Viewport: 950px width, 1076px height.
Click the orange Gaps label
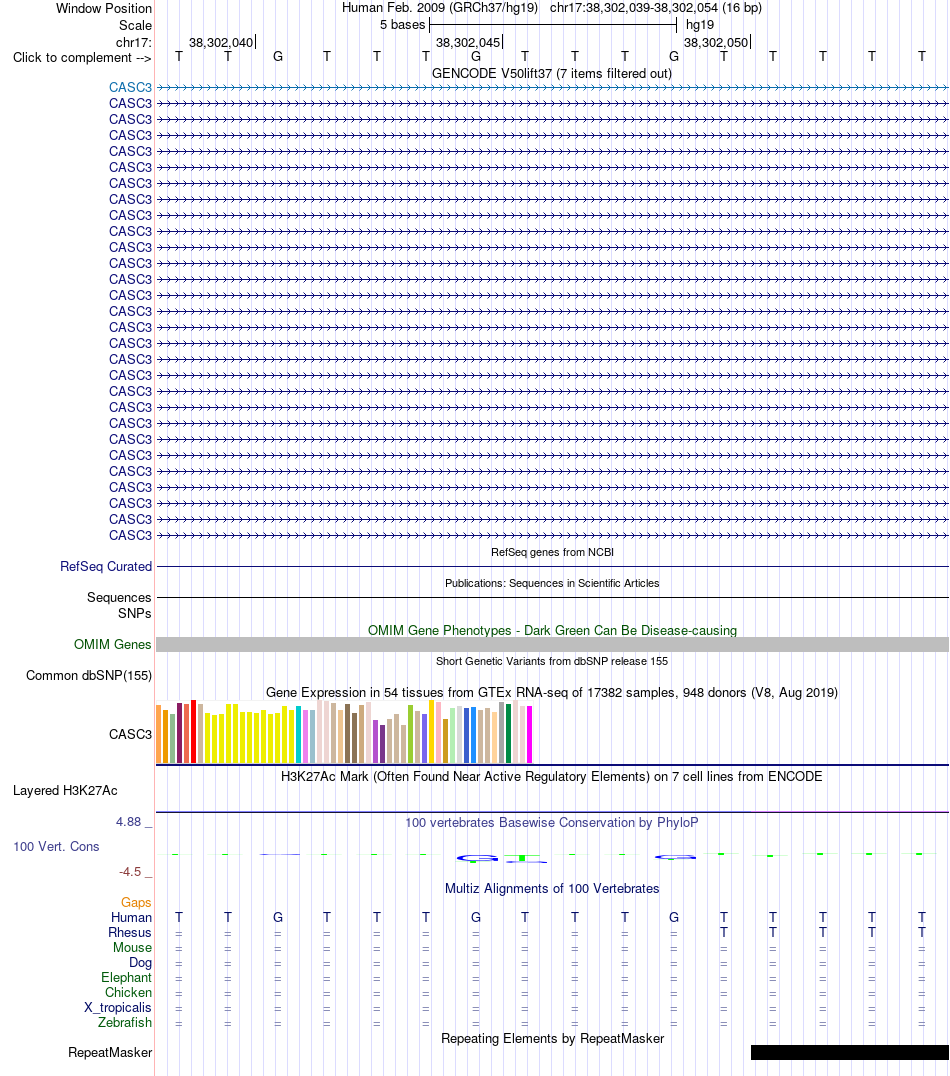point(136,902)
